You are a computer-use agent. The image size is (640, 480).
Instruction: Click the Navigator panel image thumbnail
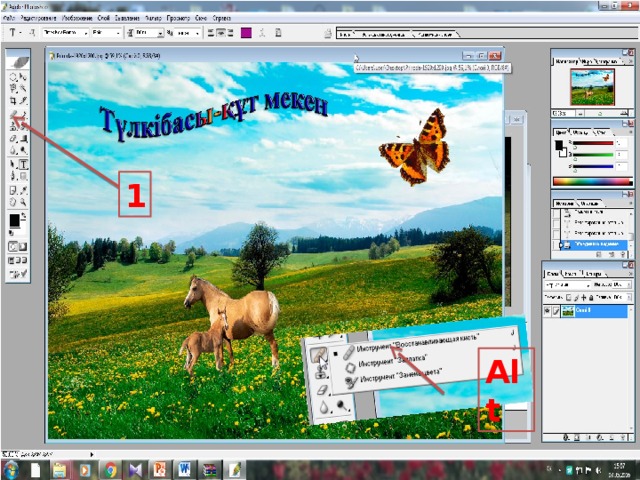pos(591,86)
